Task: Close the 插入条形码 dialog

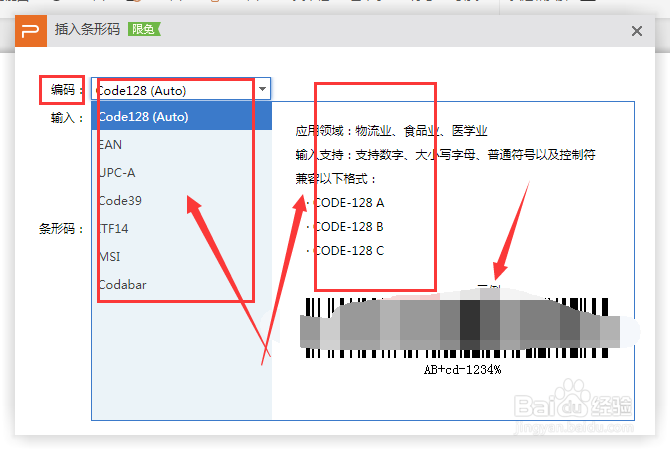Action: [x=637, y=31]
